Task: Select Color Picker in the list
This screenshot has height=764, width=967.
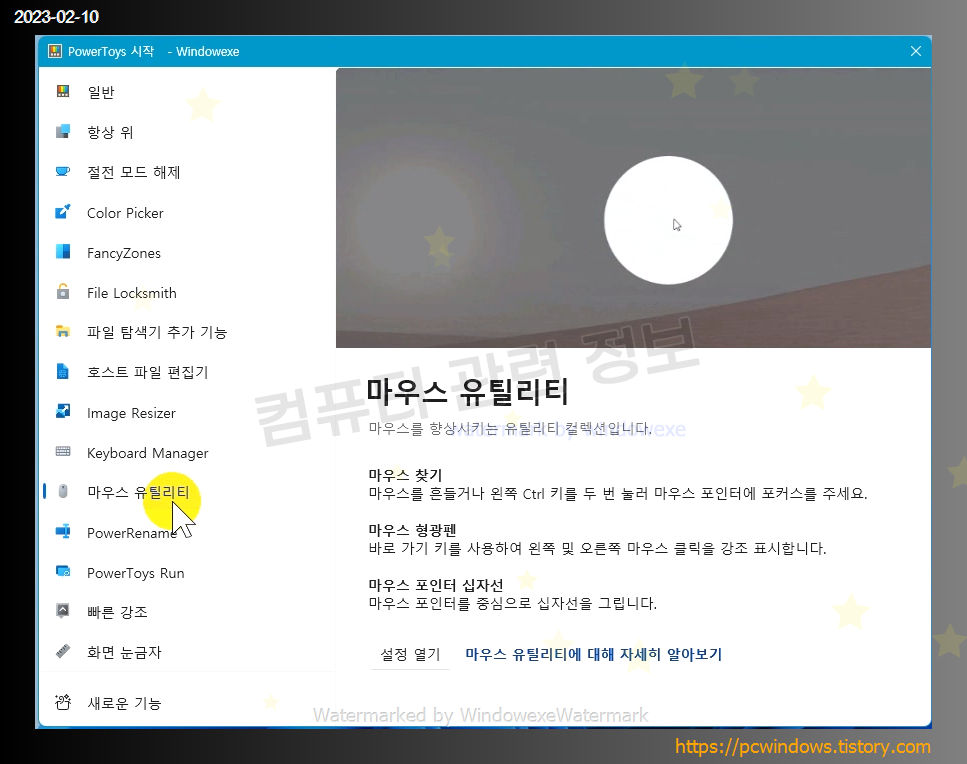Action: click(187, 213)
